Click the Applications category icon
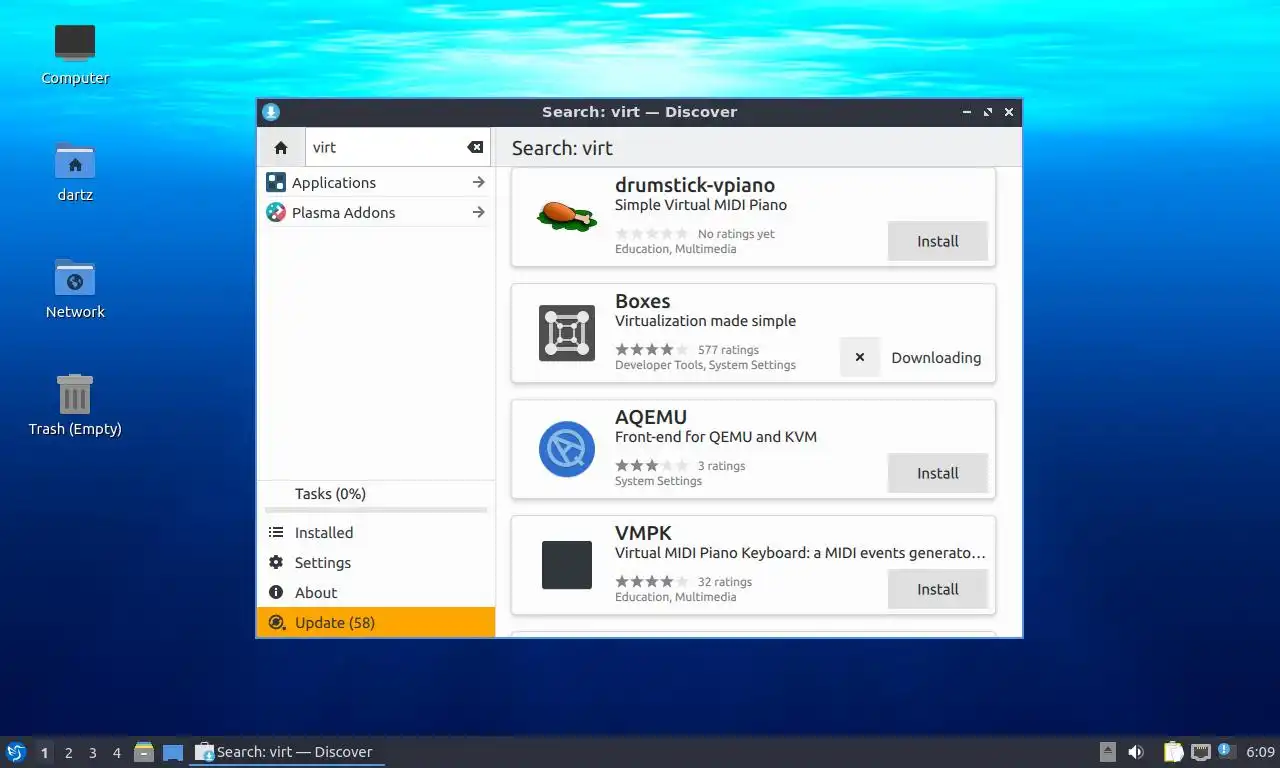Screen dimensions: 1280x768 click(276, 182)
